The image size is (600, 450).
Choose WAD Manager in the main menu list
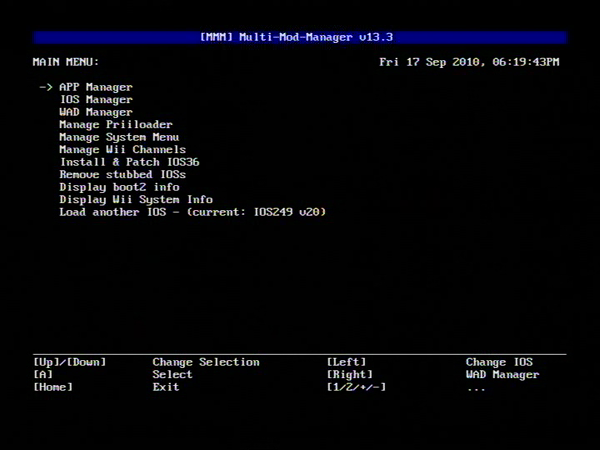point(96,112)
